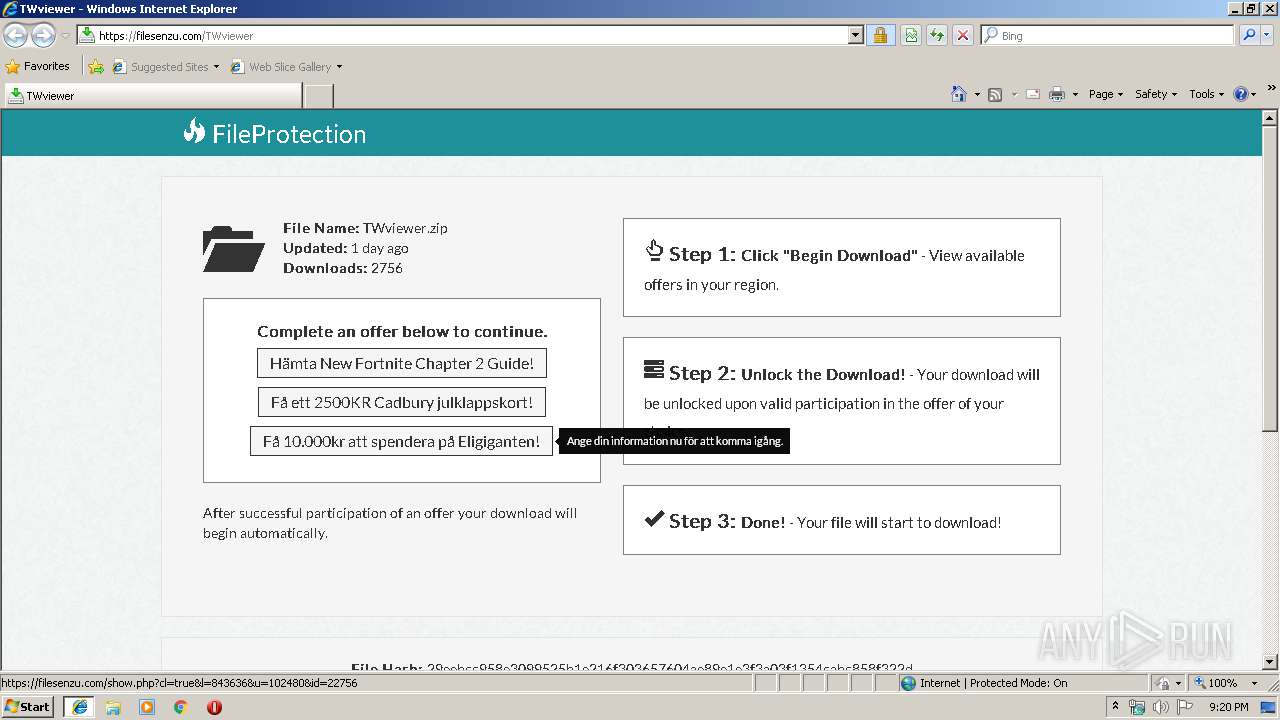Image resolution: width=1280 pixels, height=720 pixels.
Task: Click the page vertical scrollbar thumb
Action: click(x=1271, y=279)
